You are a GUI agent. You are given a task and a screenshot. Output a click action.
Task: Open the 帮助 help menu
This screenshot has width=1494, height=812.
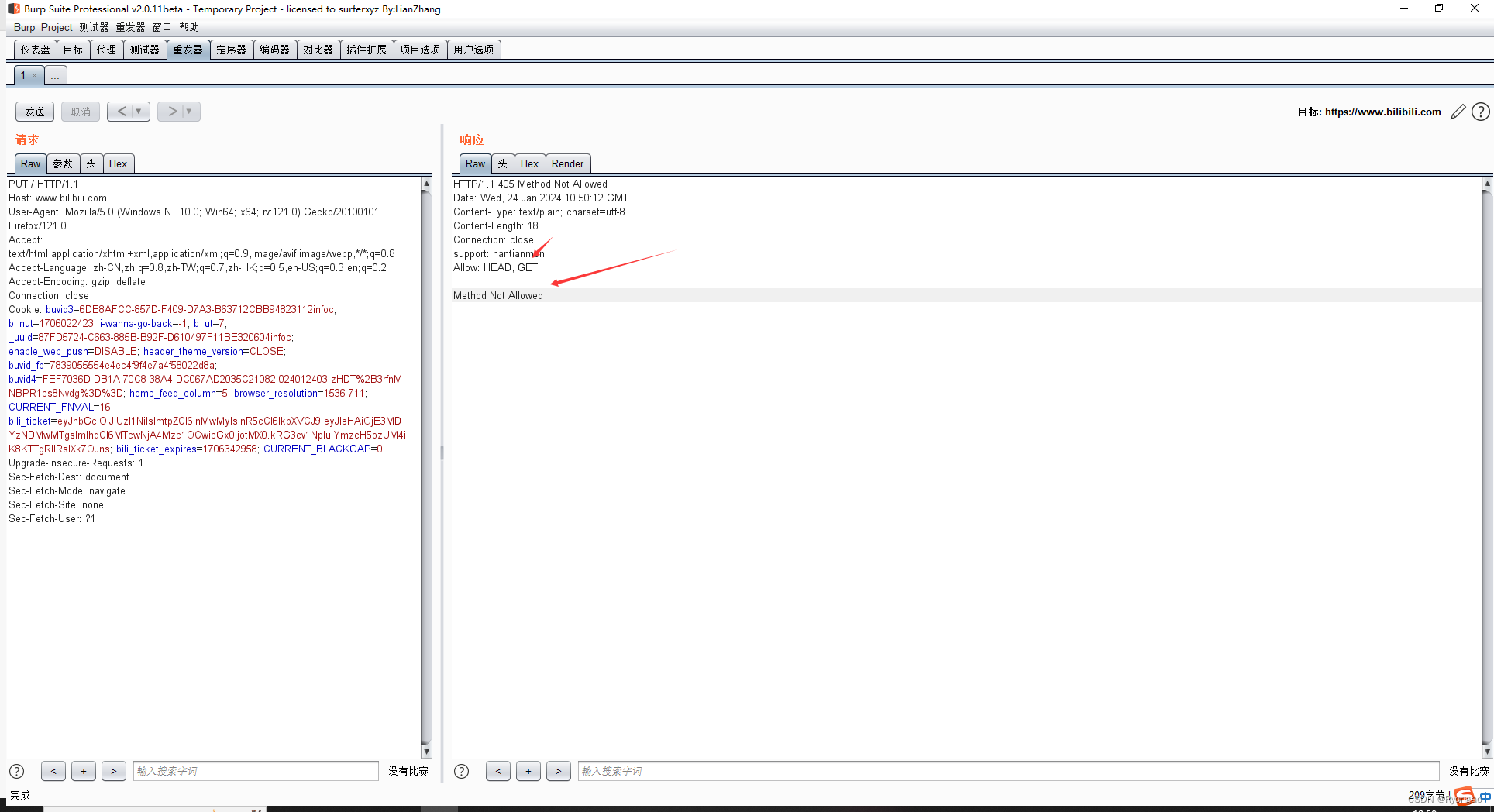click(x=189, y=27)
